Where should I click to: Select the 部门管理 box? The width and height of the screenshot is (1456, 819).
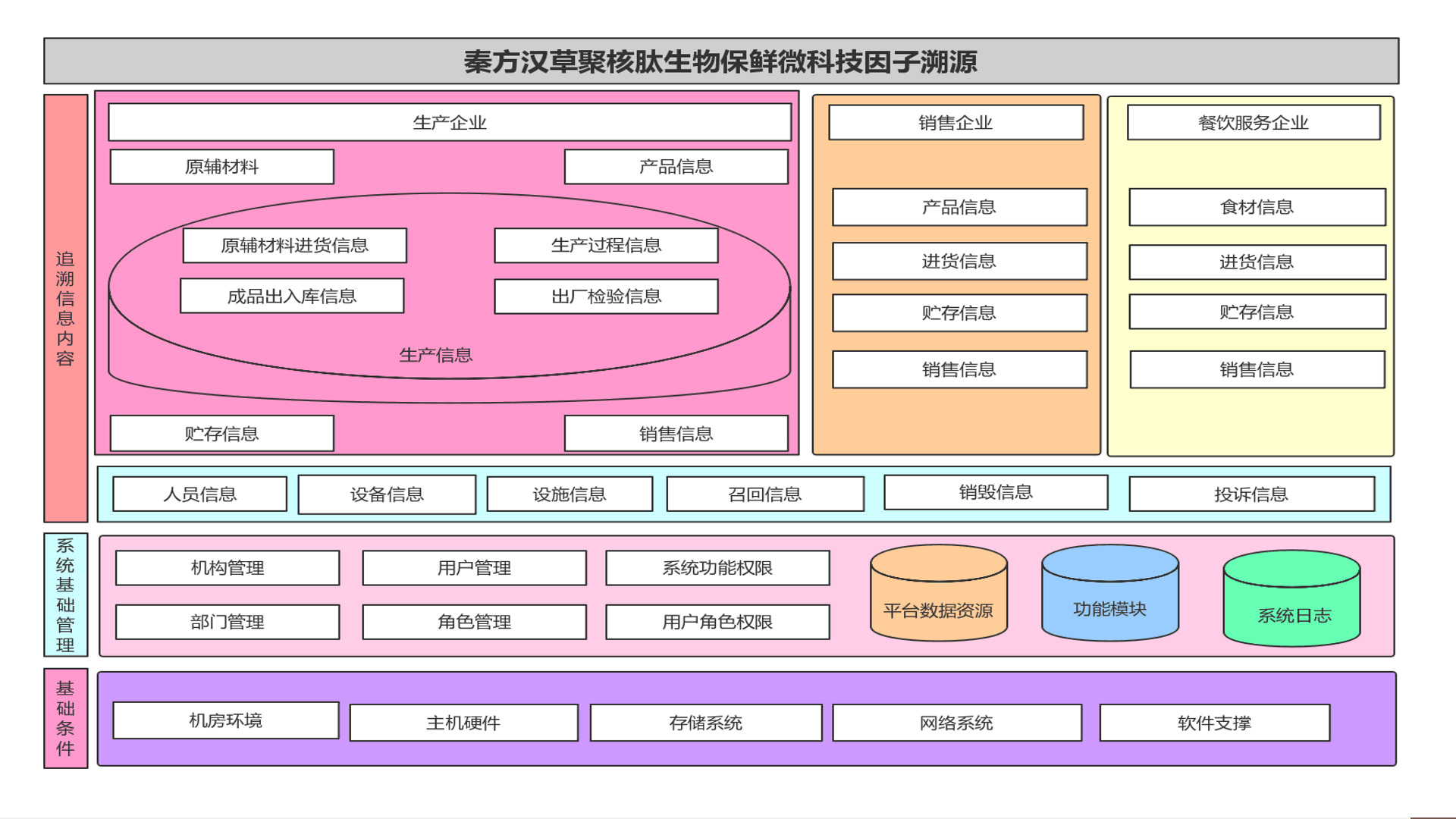[227, 623]
